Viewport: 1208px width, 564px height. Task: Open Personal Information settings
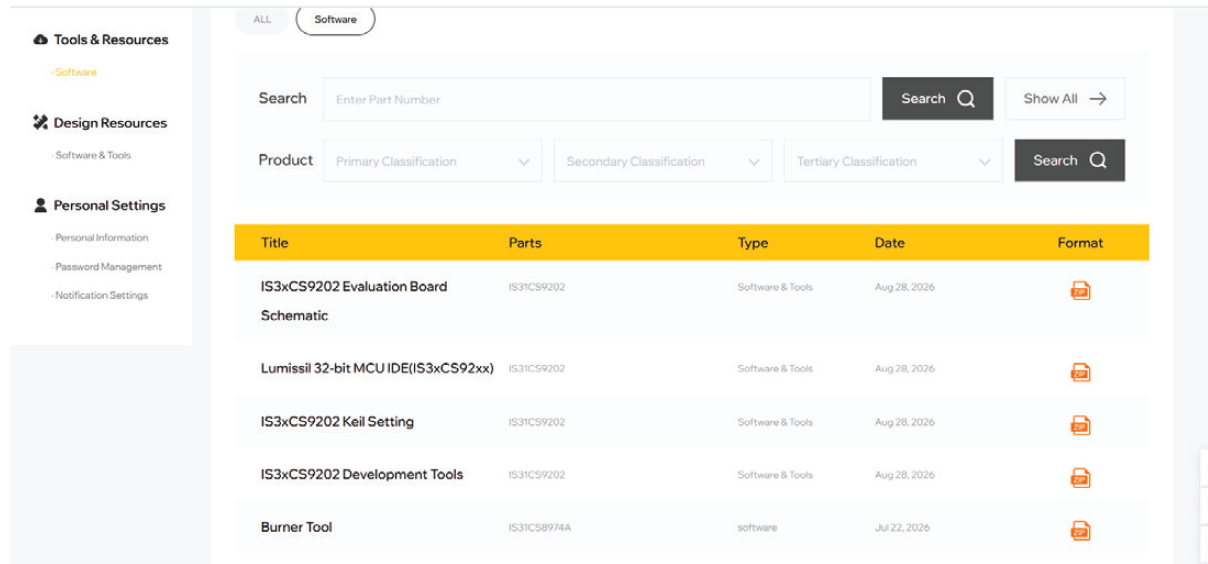click(x=101, y=238)
